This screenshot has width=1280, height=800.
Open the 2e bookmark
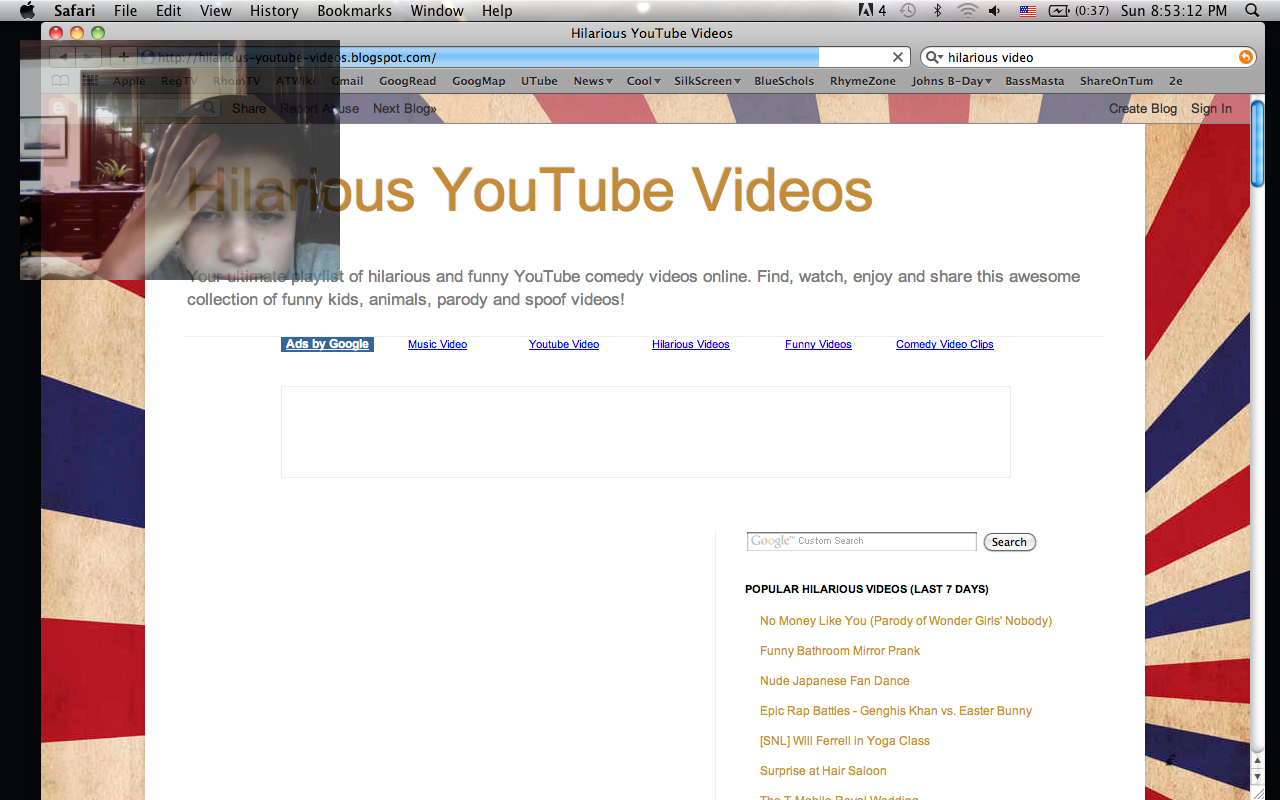1175,81
